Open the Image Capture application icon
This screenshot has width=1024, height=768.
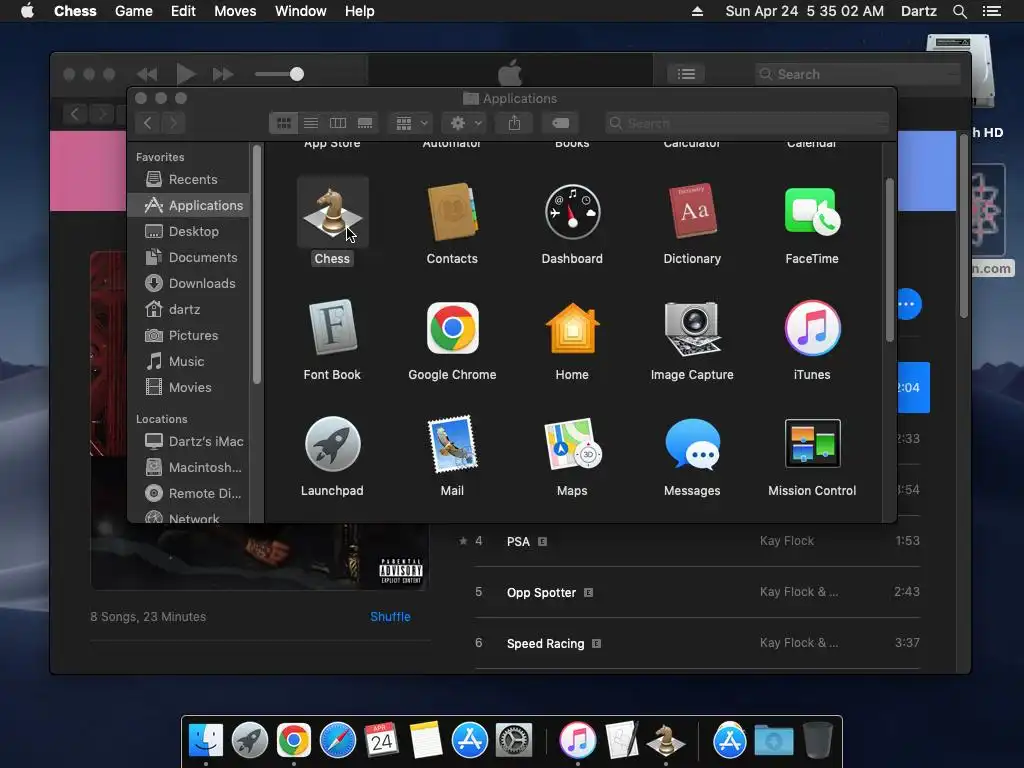692,328
